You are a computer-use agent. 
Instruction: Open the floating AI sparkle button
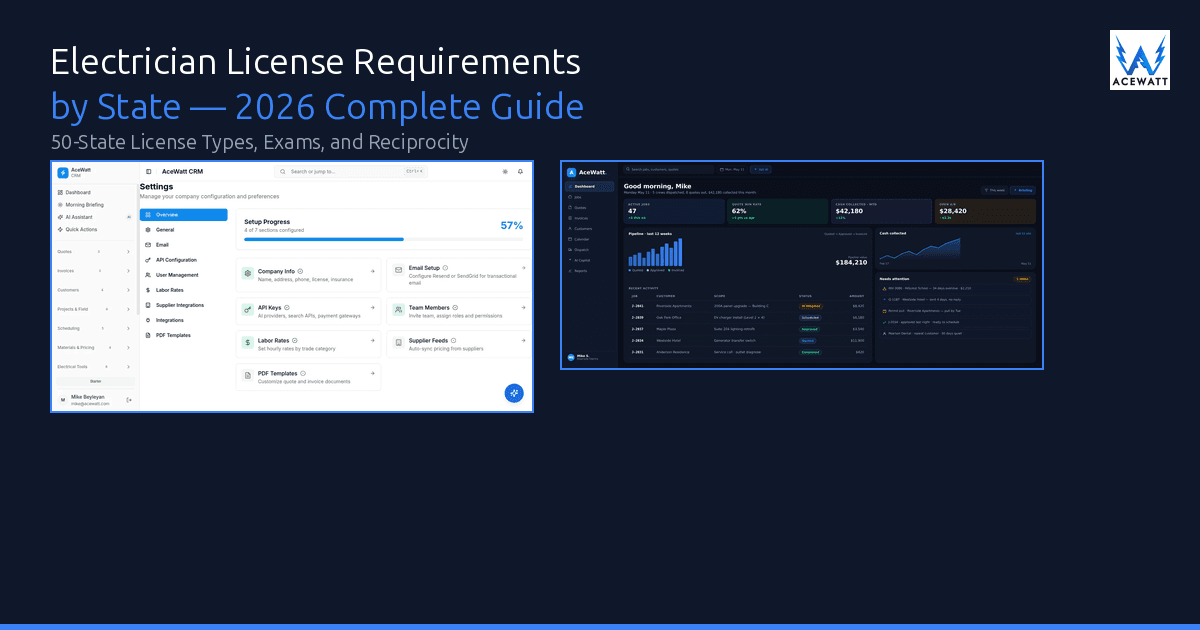point(514,393)
